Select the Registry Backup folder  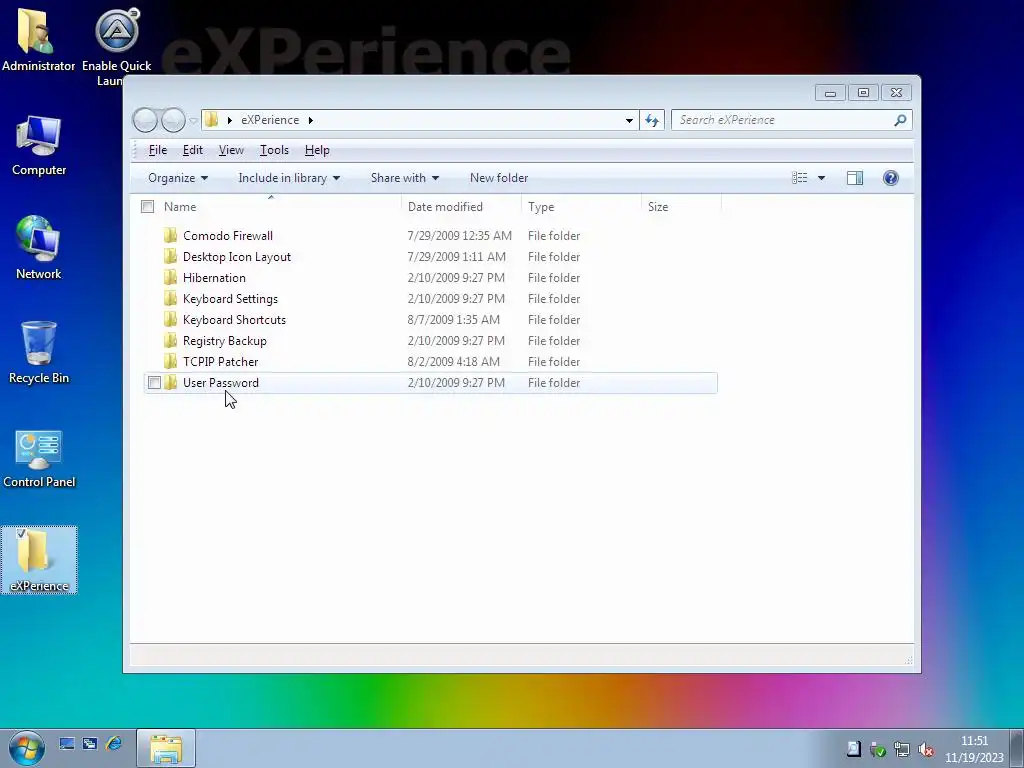tap(225, 340)
